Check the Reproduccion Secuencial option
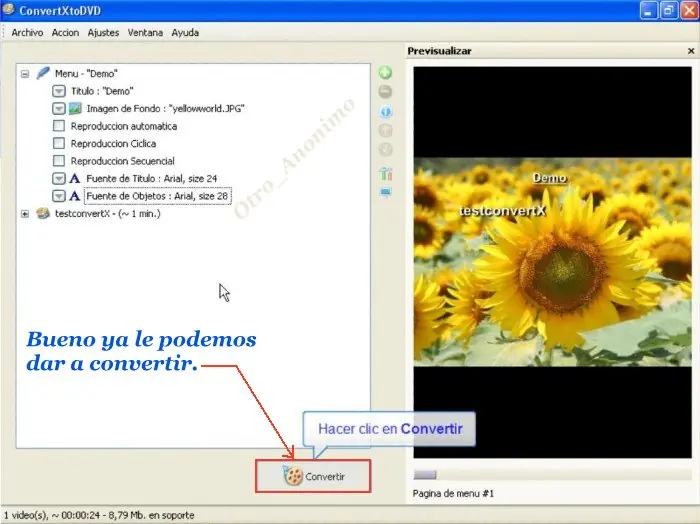The image size is (700, 524). (x=58, y=161)
